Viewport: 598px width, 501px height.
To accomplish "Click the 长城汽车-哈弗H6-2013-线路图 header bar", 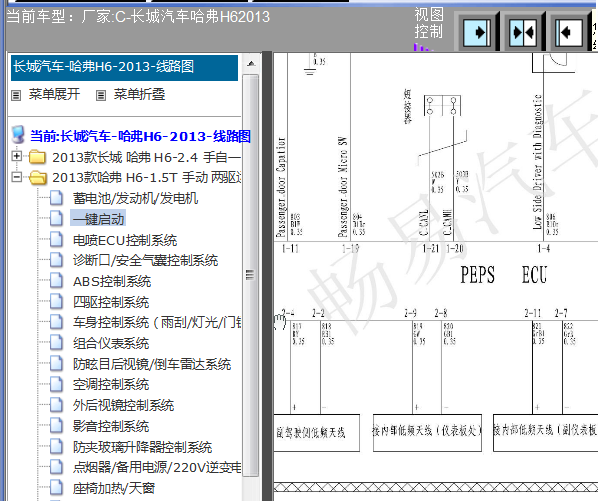I will (124, 67).
